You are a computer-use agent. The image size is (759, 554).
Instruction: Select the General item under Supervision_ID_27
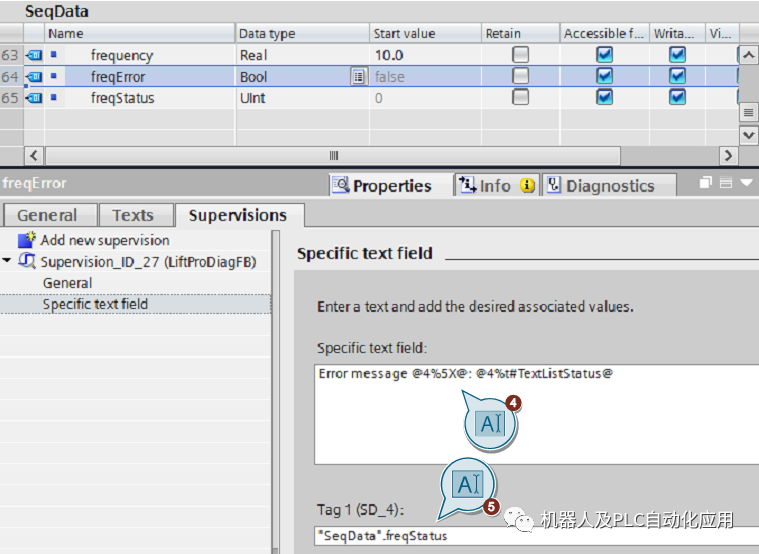point(67,283)
